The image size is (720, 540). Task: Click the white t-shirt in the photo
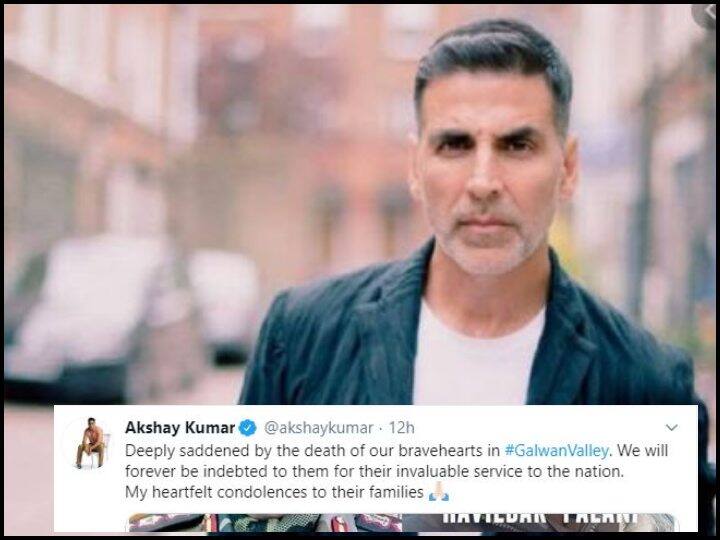(x=478, y=358)
